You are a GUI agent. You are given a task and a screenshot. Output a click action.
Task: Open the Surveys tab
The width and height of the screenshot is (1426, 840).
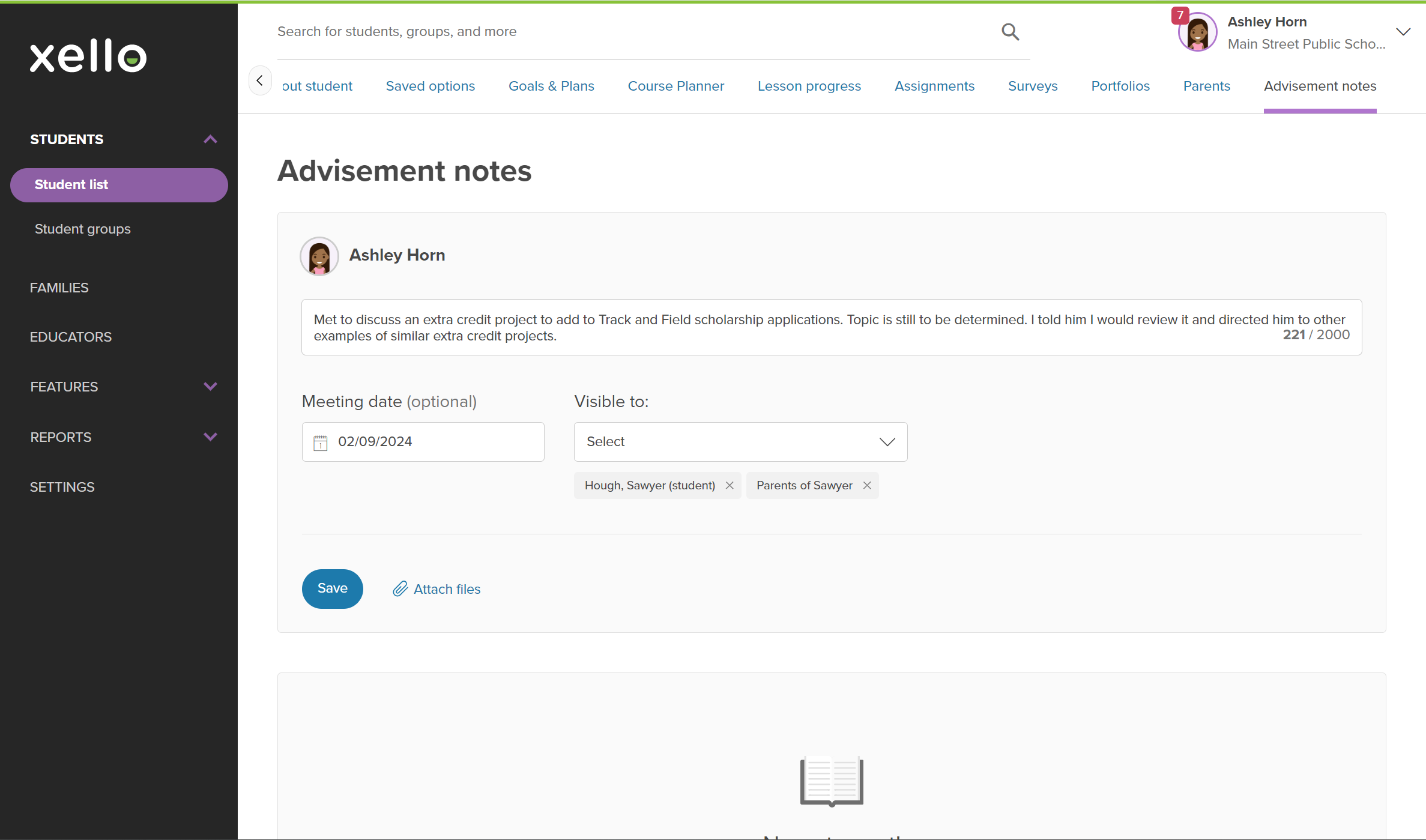[1033, 86]
